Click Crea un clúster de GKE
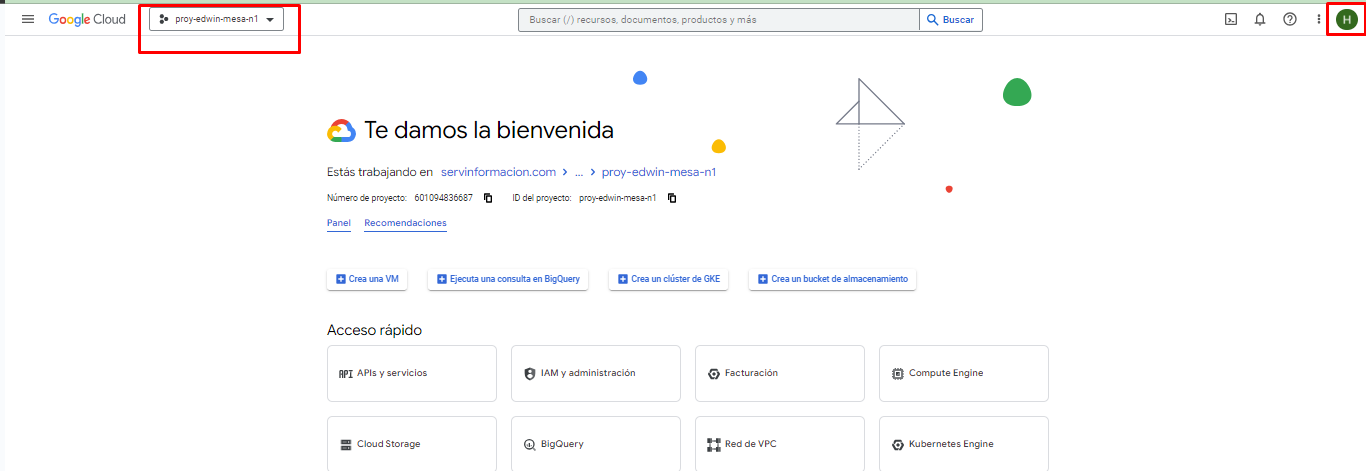The image size is (1366, 471). (x=669, y=279)
